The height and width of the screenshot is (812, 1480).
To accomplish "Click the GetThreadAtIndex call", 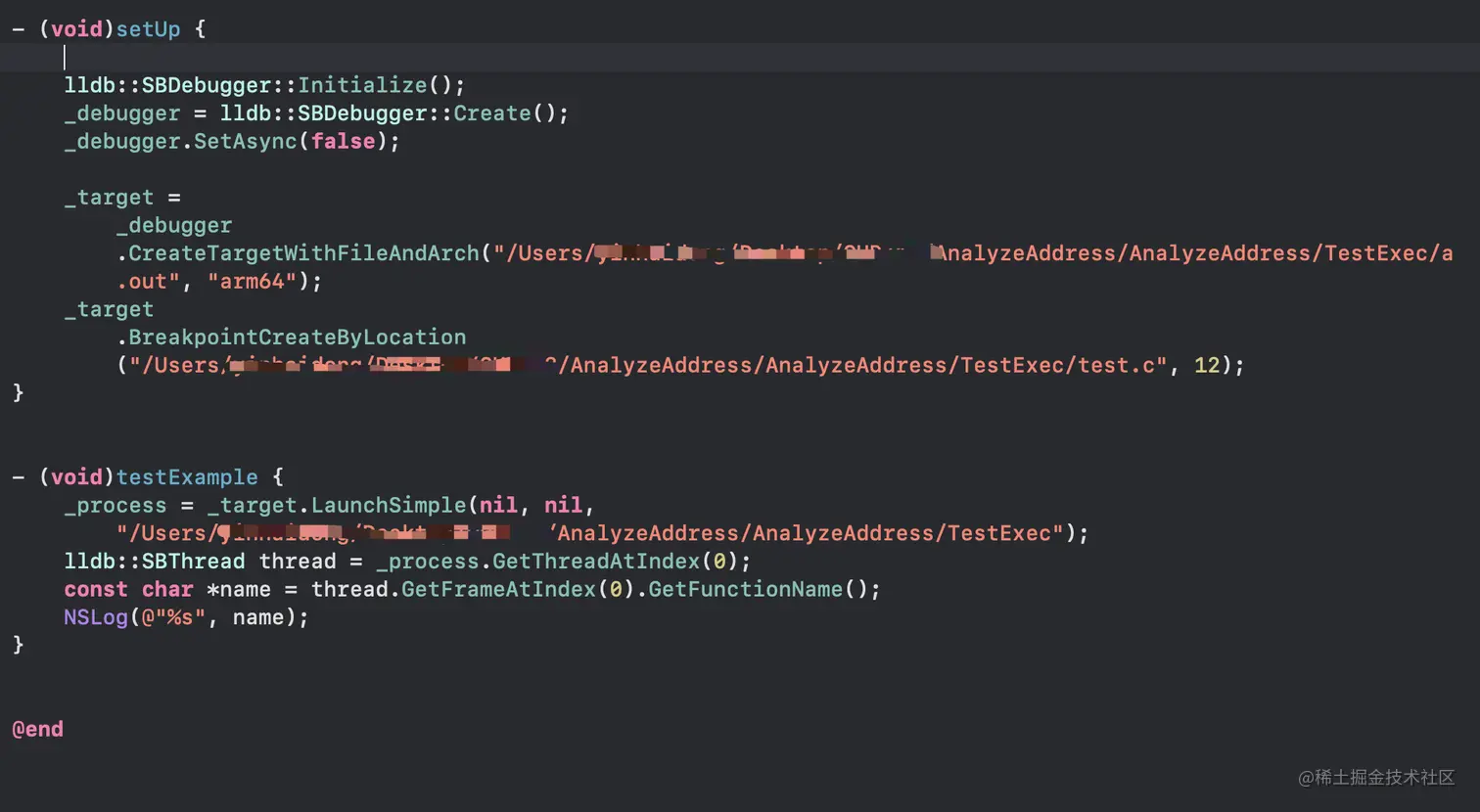I will pyautogui.click(x=596, y=562).
